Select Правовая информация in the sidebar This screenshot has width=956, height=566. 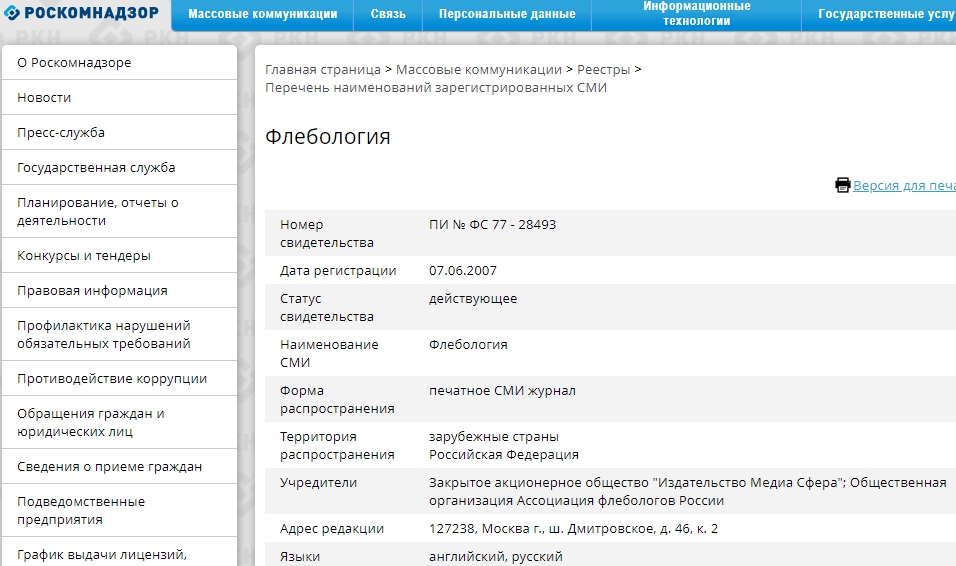120,290
